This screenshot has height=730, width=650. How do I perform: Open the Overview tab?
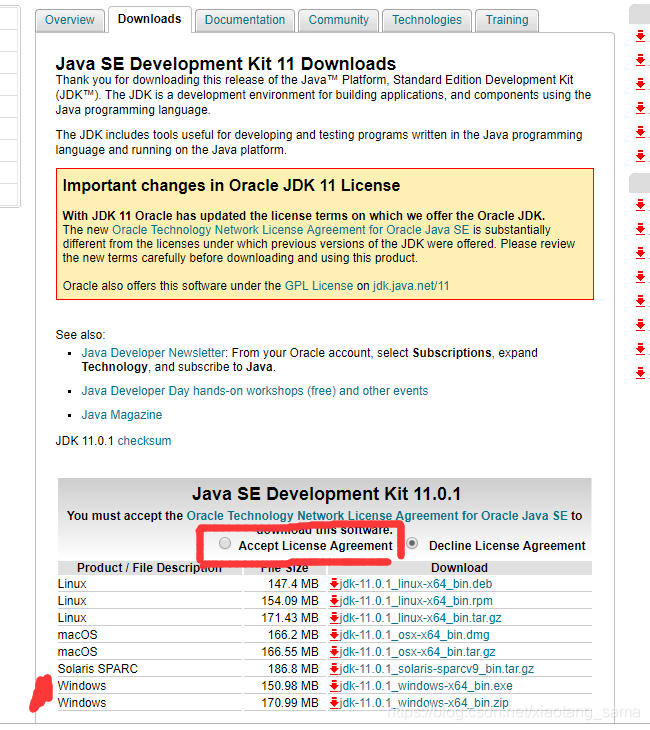(x=70, y=20)
